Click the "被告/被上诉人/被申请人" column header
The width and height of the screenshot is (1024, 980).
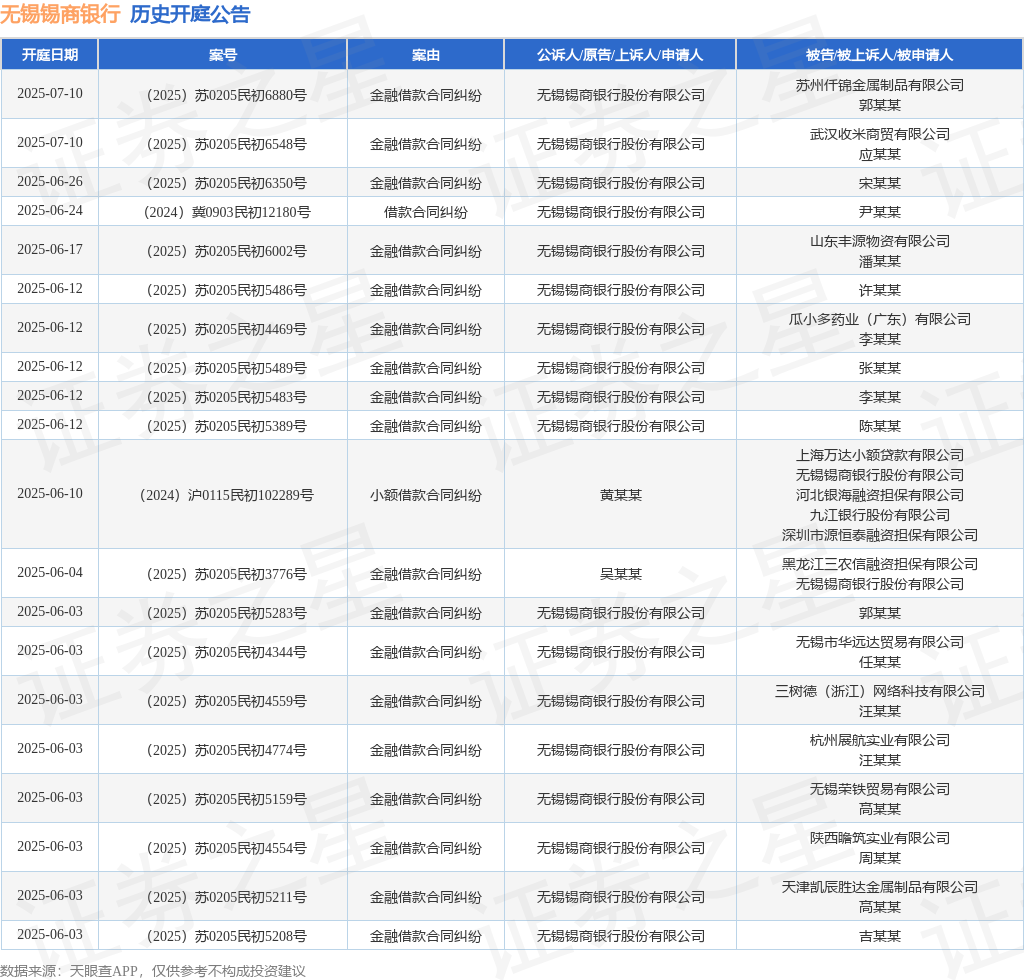click(880, 55)
